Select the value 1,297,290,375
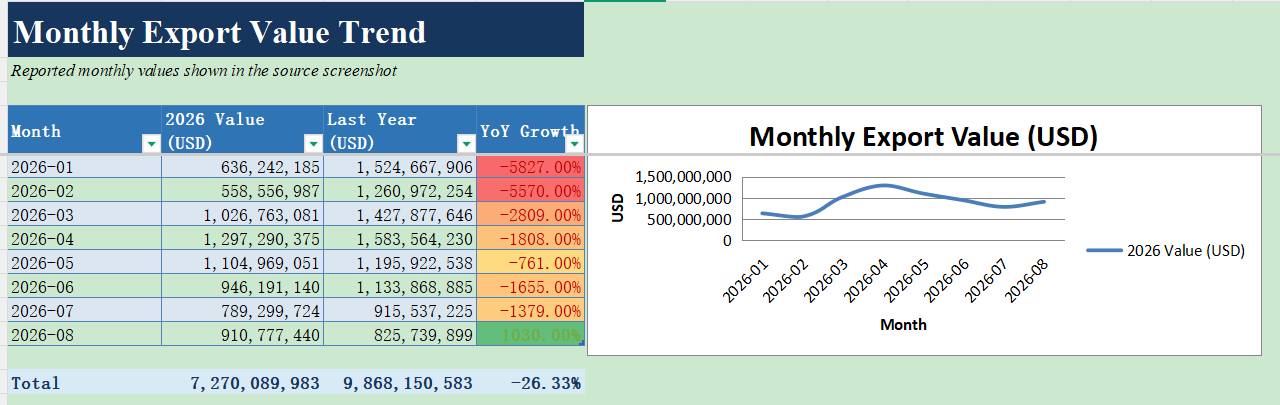Viewport: 1280px width, 405px height. click(243, 239)
